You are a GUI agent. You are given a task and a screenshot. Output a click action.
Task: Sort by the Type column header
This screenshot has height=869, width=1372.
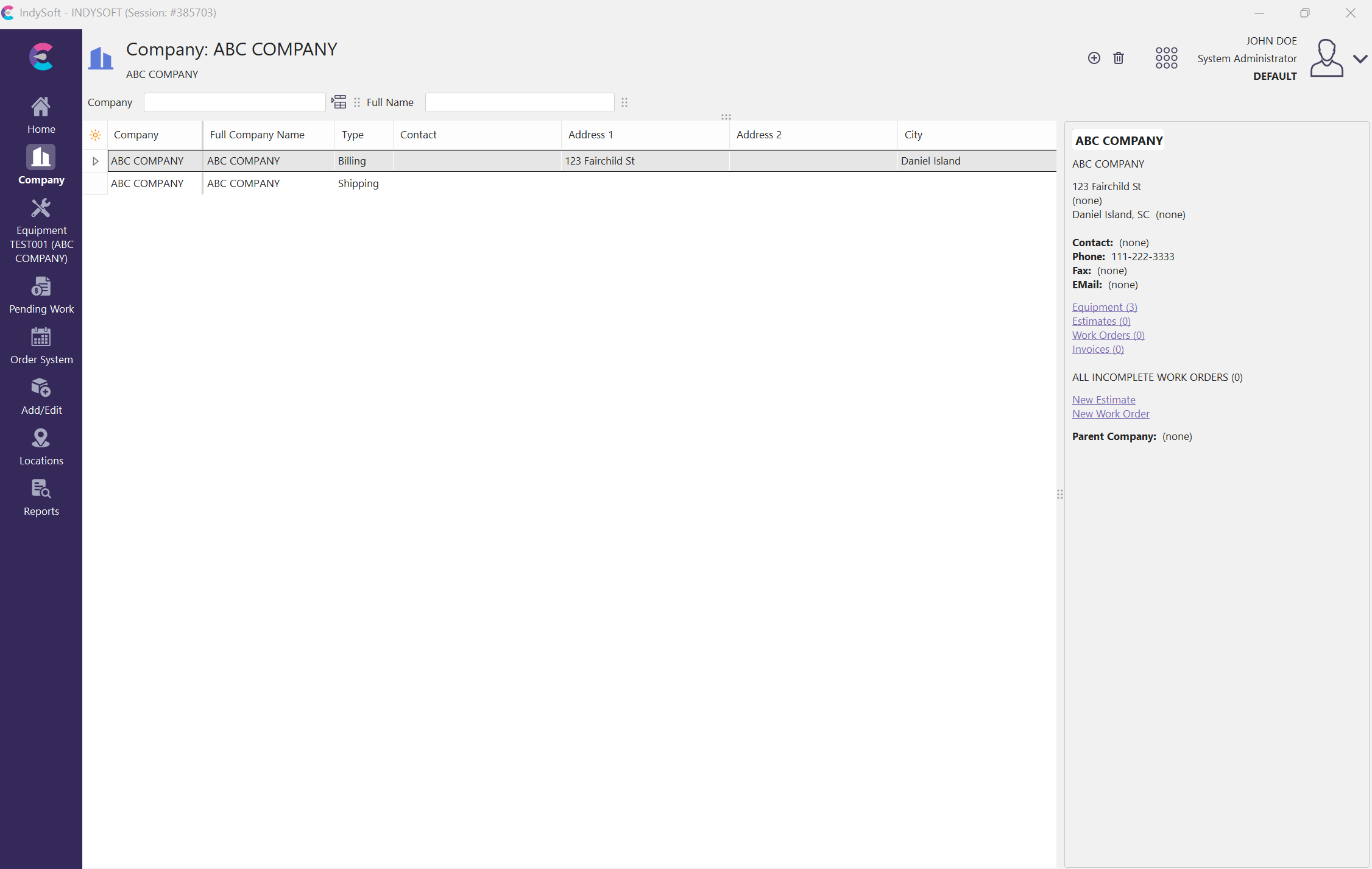(353, 135)
